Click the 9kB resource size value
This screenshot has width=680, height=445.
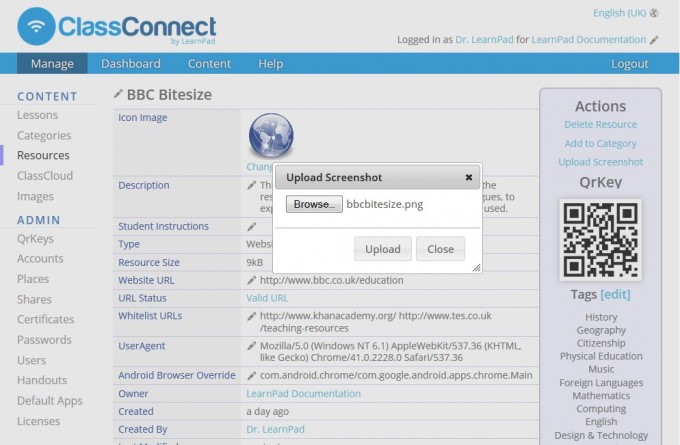[x=255, y=262]
